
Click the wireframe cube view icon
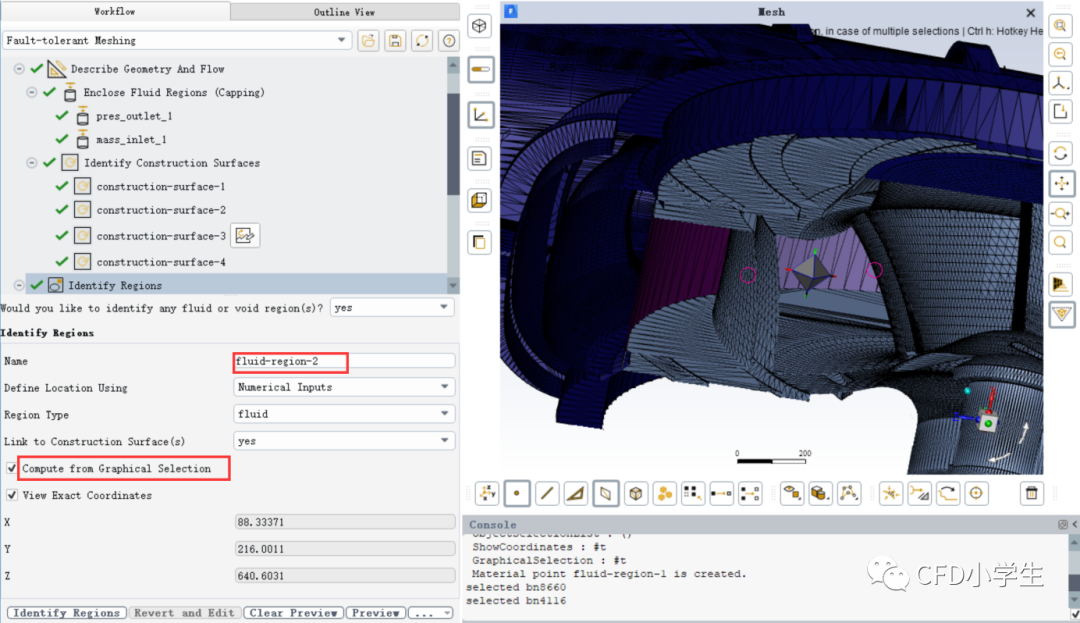tap(479, 26)
